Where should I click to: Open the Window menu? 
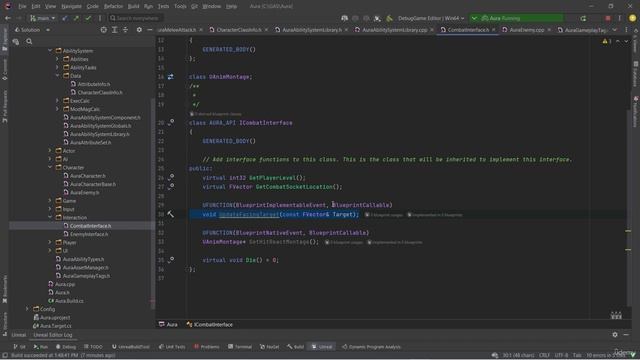[211, 7]
